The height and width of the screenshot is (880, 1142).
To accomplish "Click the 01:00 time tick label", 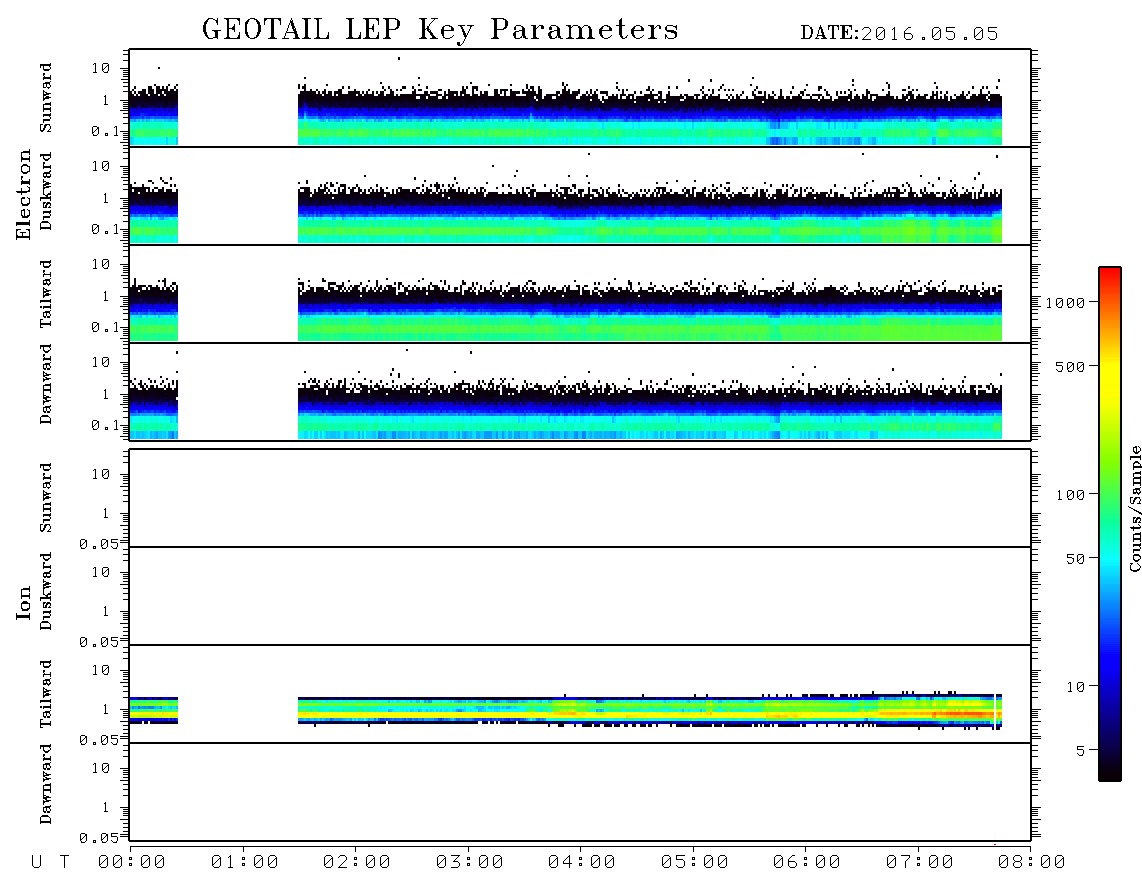I will [245, 863].
